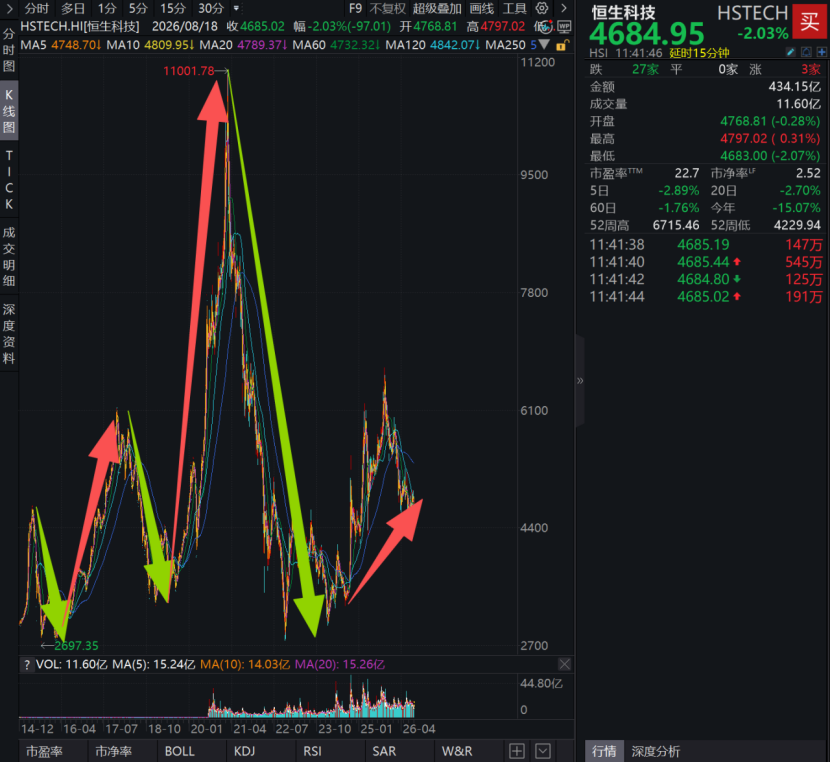Select the 多日 multi-day view

pyautogui.click(x=73, y=8)
